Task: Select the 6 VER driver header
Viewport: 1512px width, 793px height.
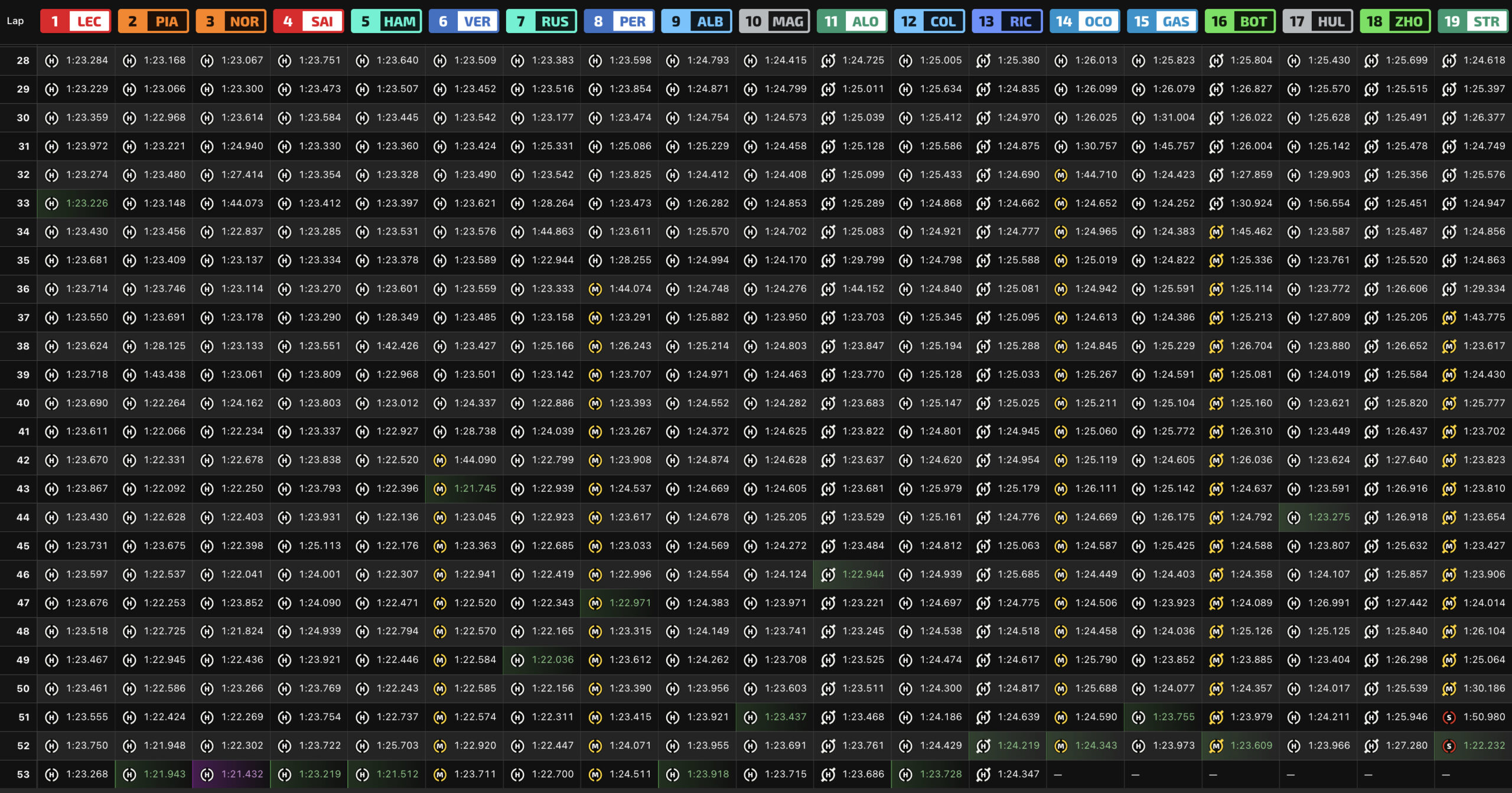Action: coord(464,22)
